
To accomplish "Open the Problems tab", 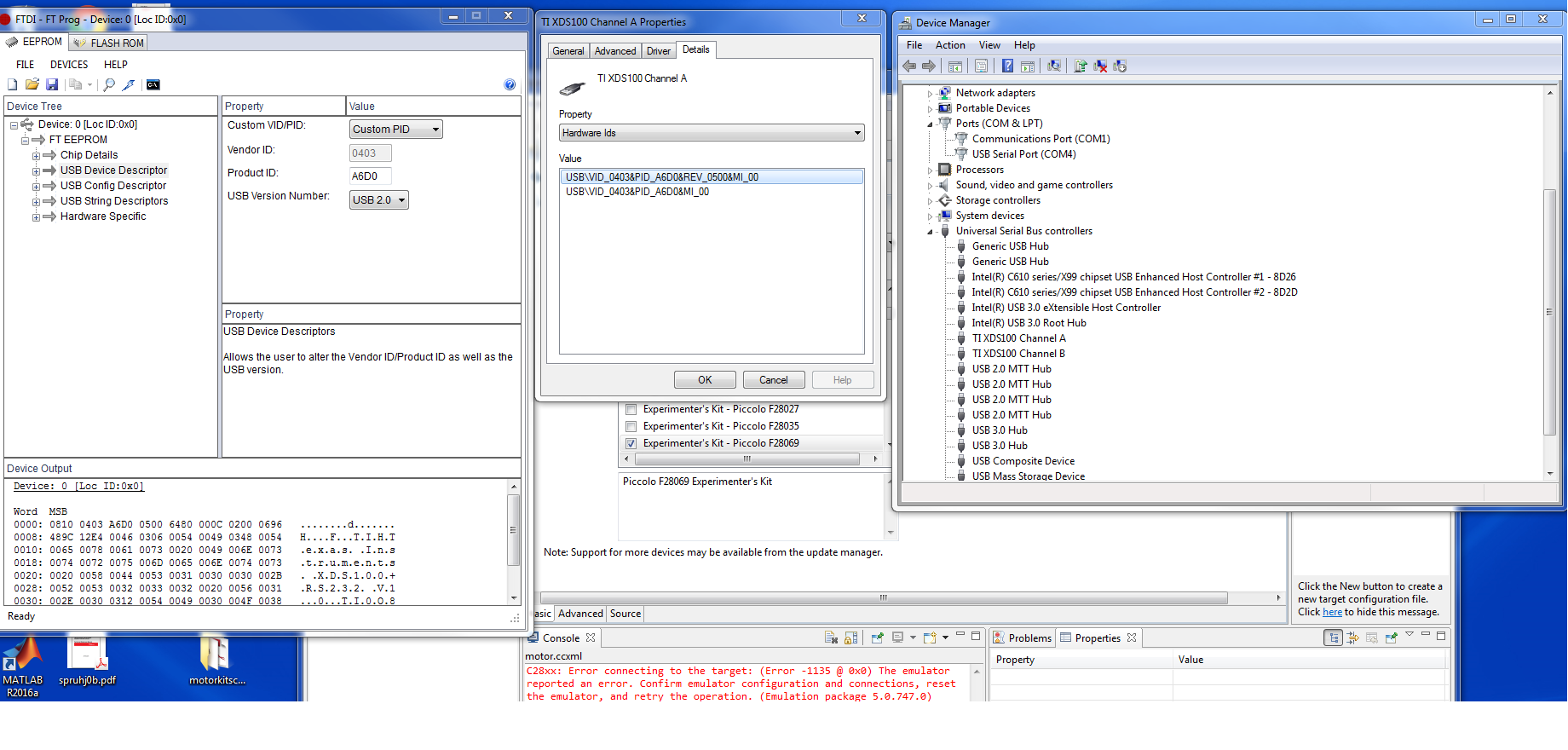I will point(1023,638).
